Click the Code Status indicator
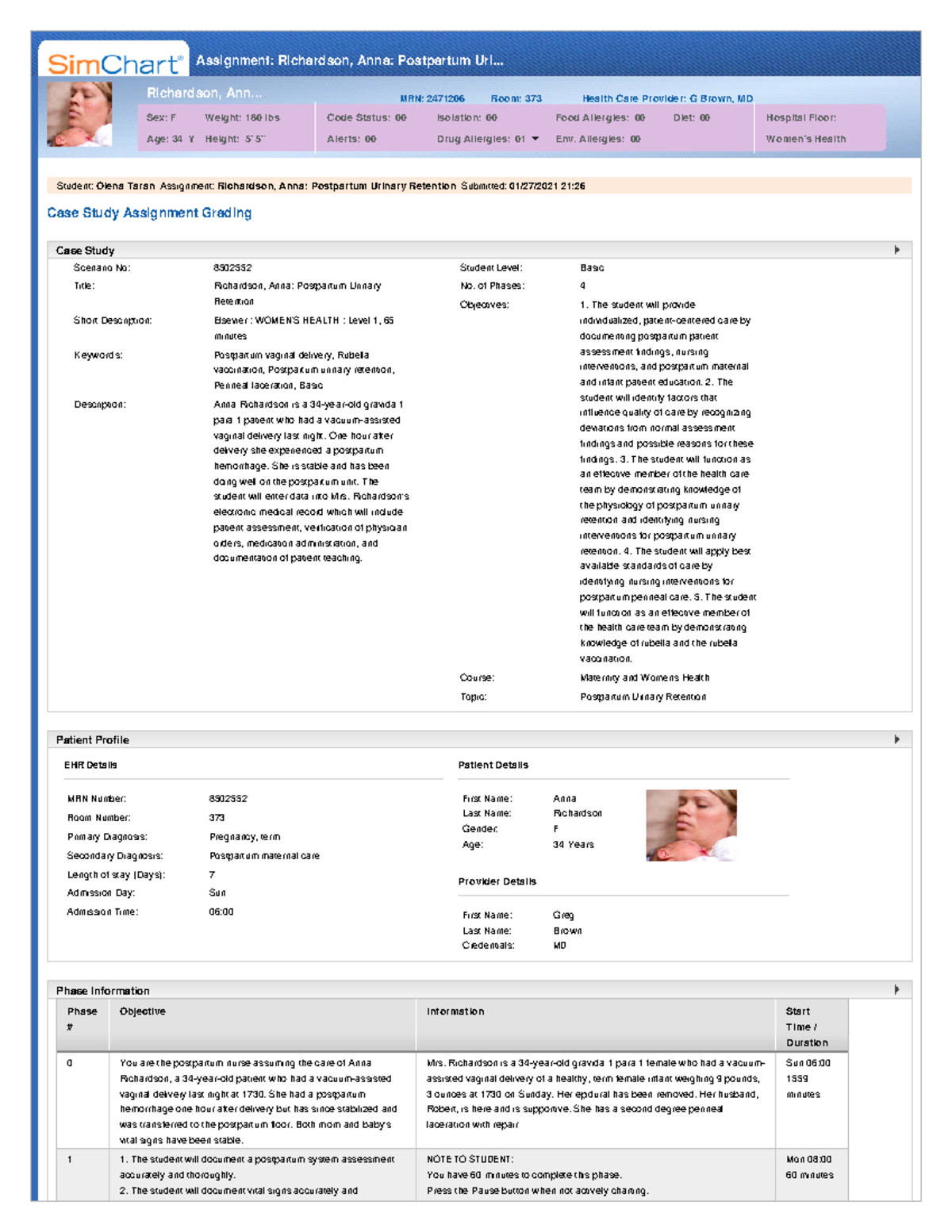The width and height of the screenshot is (952, 1232). coord(366,117)
